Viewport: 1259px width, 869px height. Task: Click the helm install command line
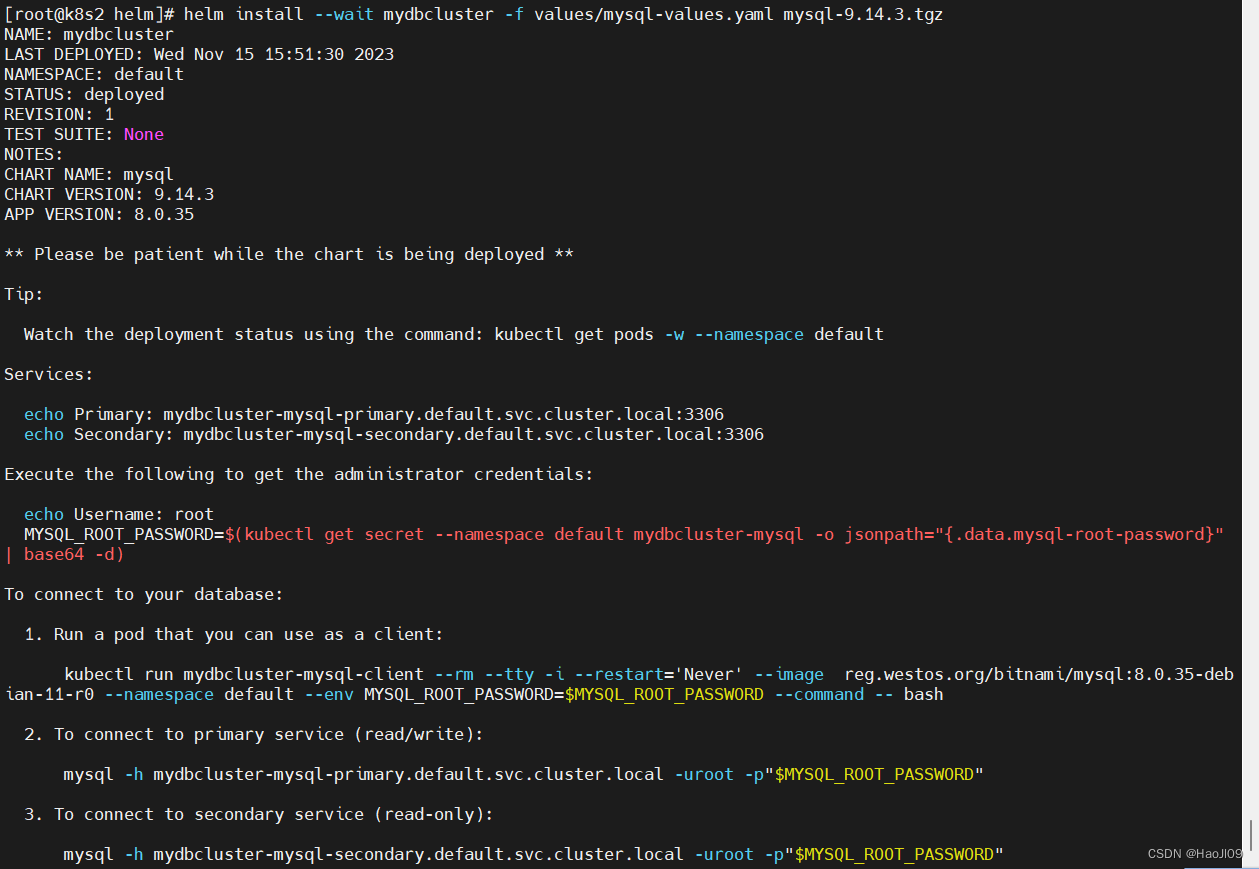tap(473, 14)
